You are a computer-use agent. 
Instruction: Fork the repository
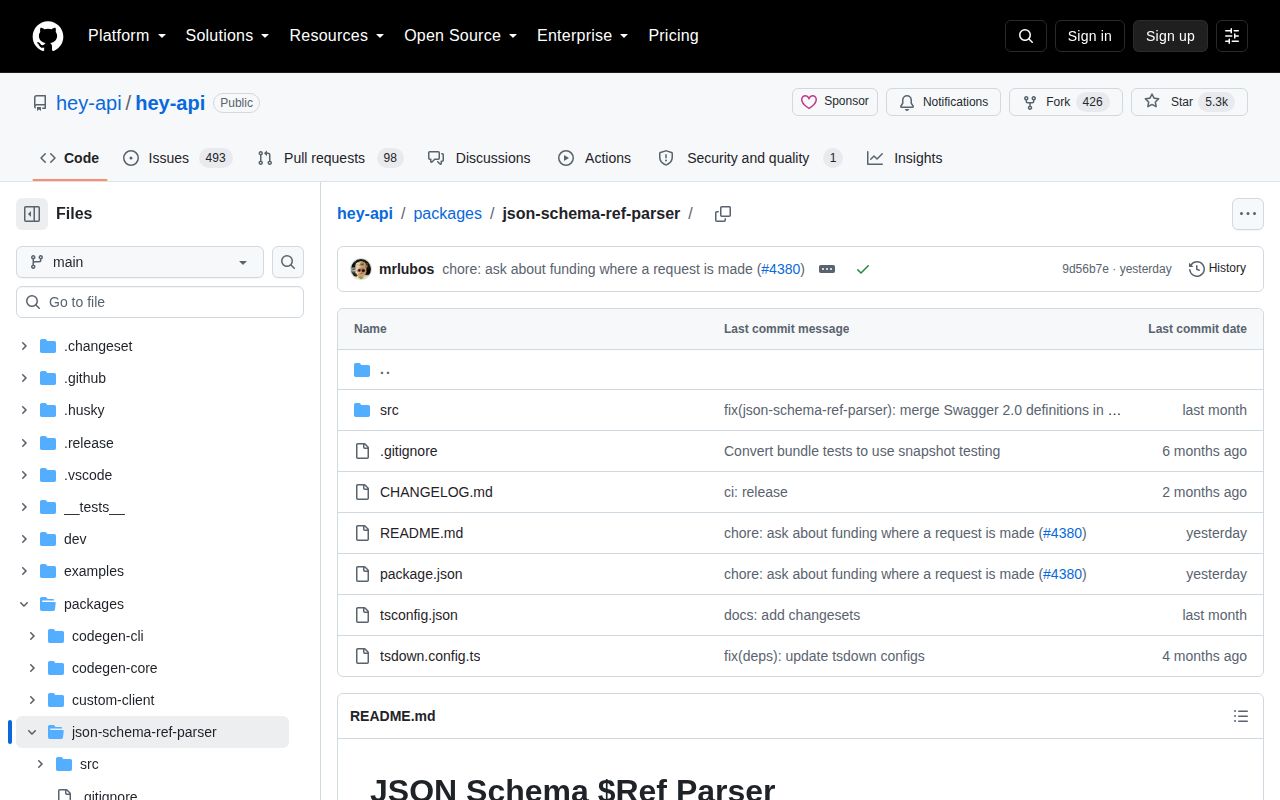click(1066, 102)
